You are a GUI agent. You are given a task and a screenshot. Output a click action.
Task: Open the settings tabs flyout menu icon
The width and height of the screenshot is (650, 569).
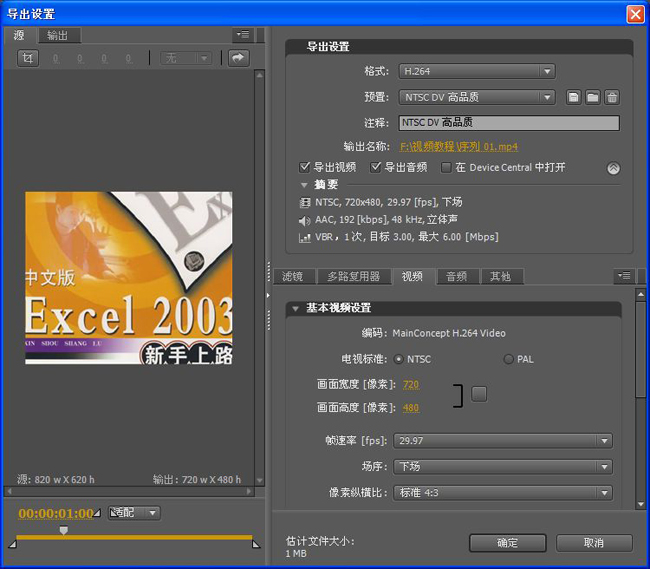(624, 276)
